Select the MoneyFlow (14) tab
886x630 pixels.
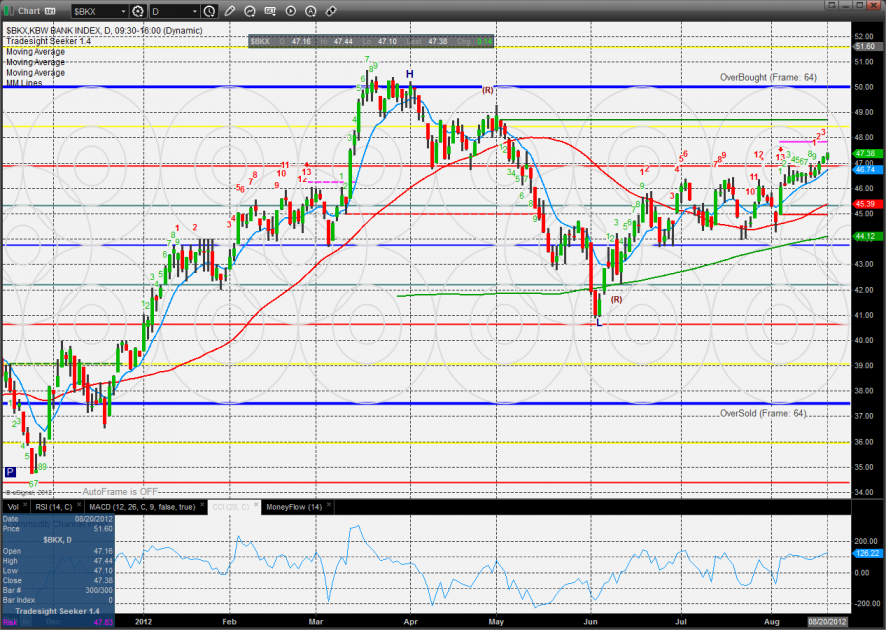point(292,508)
